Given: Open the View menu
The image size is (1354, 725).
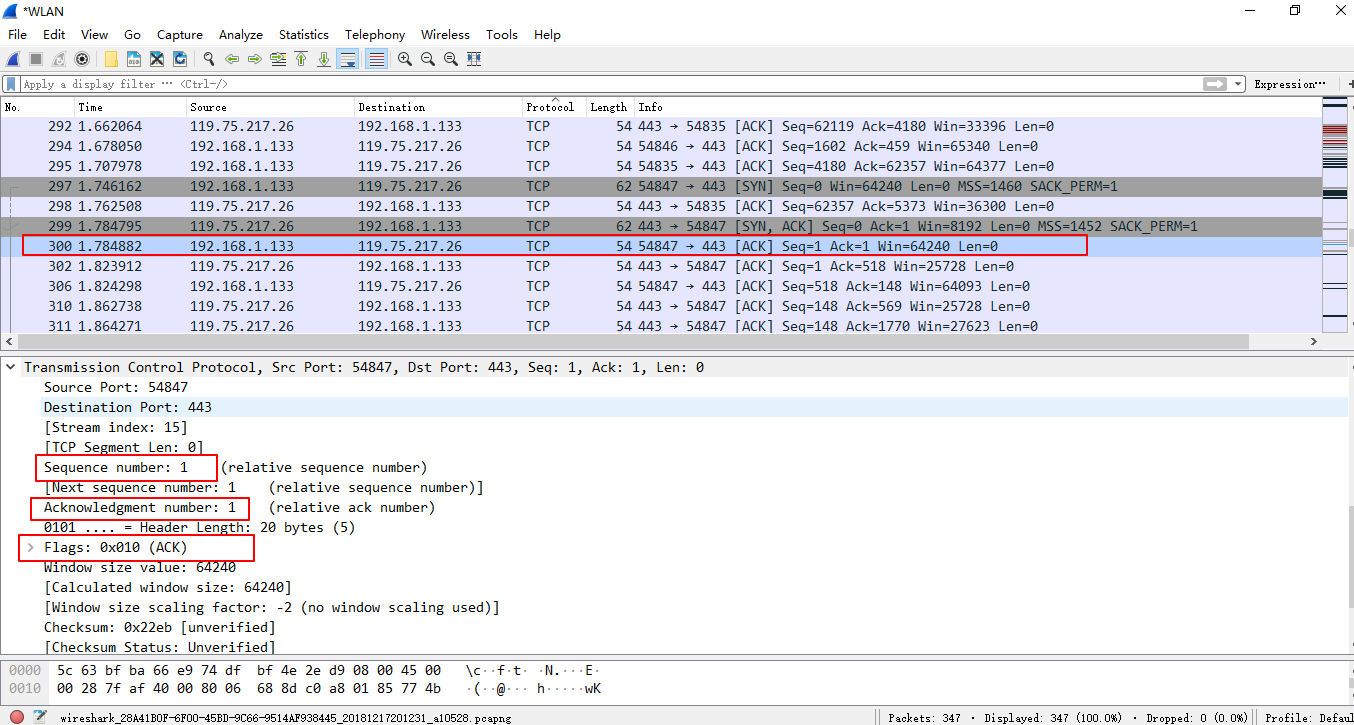Looking at the screenshot, I should click(x=95, y=34).
